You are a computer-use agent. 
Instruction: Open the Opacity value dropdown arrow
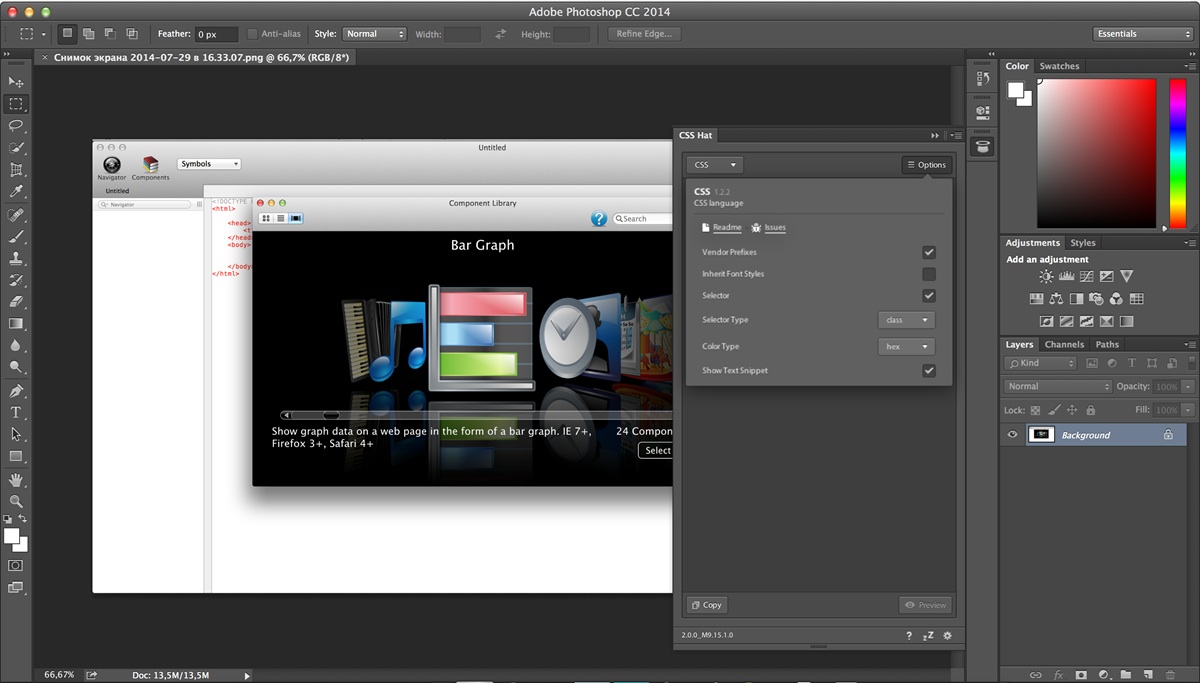(1188, 386)
